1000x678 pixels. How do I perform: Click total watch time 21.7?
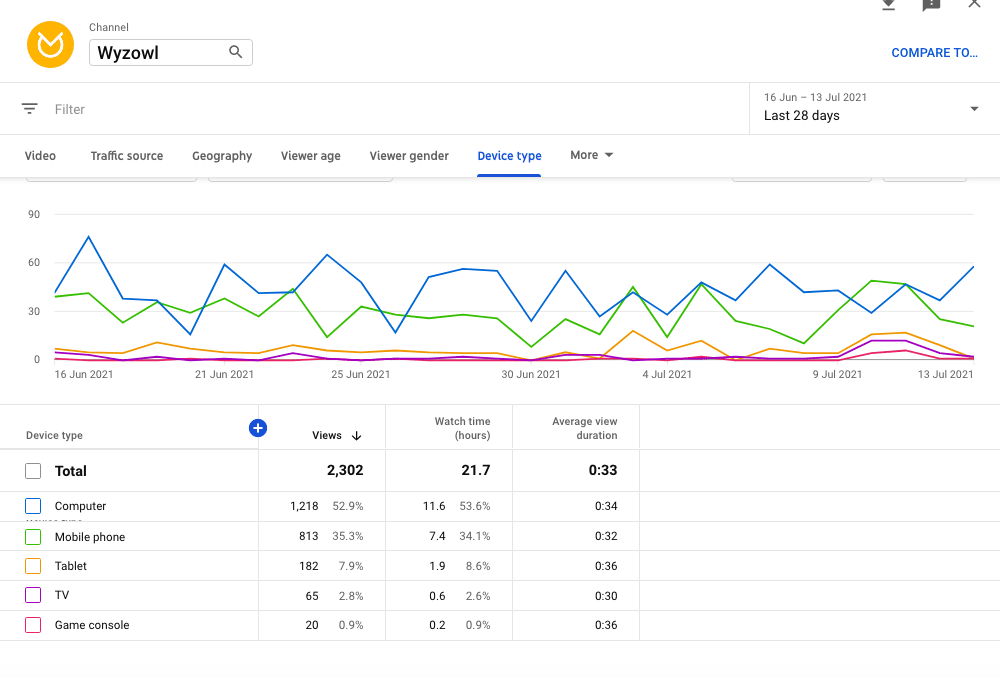(476, 471)
